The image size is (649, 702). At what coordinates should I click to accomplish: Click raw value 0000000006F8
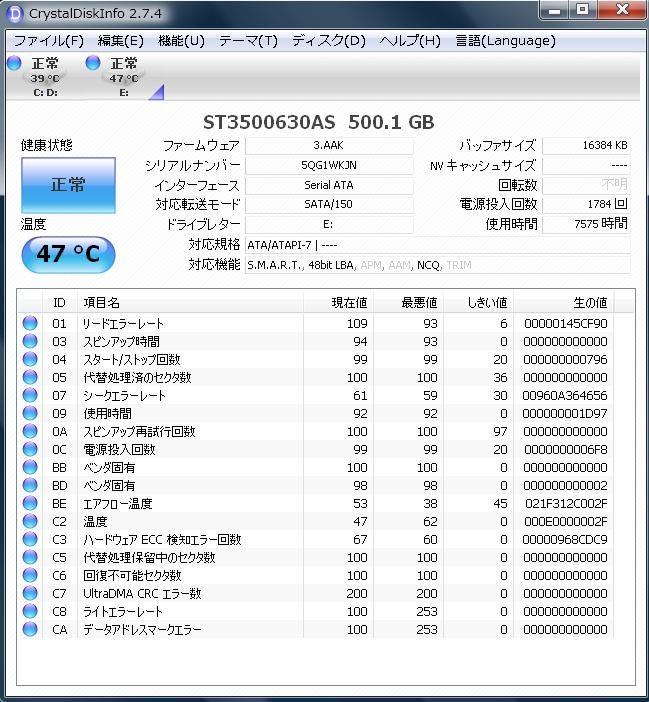pos(566,449)
